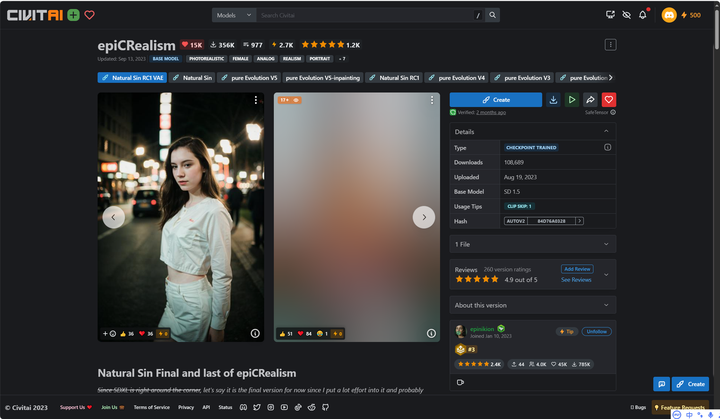The width and height of the screenshot is (720, 419).
Task: Switch to Natural Sin version tab
Action: (x=192, y=78)
